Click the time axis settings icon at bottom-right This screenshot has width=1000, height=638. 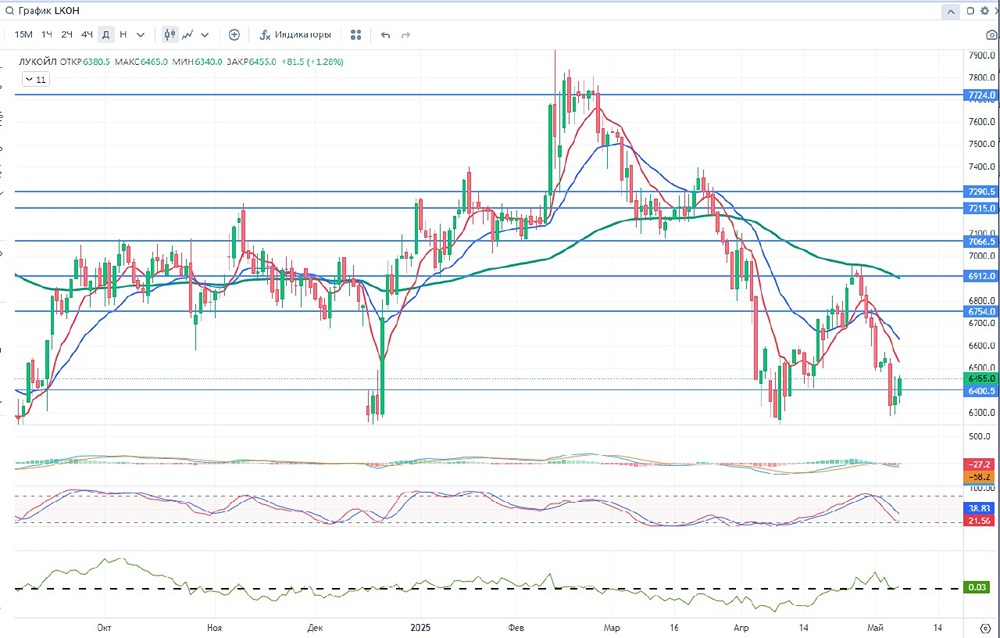tap(985, 628)
